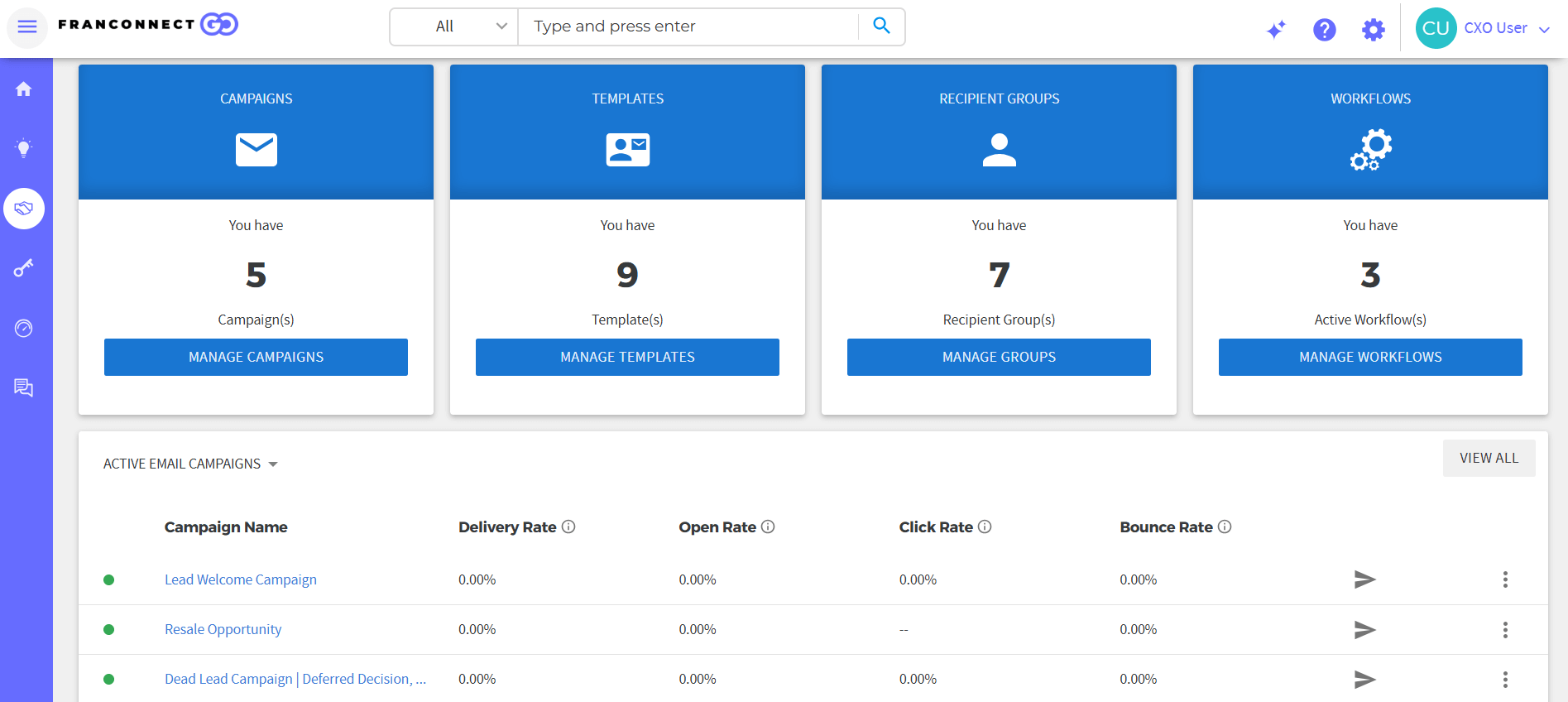Click the Workflows gears icon
The width and height of the screenshot is (1568, 702).
tap(1371, 150)
